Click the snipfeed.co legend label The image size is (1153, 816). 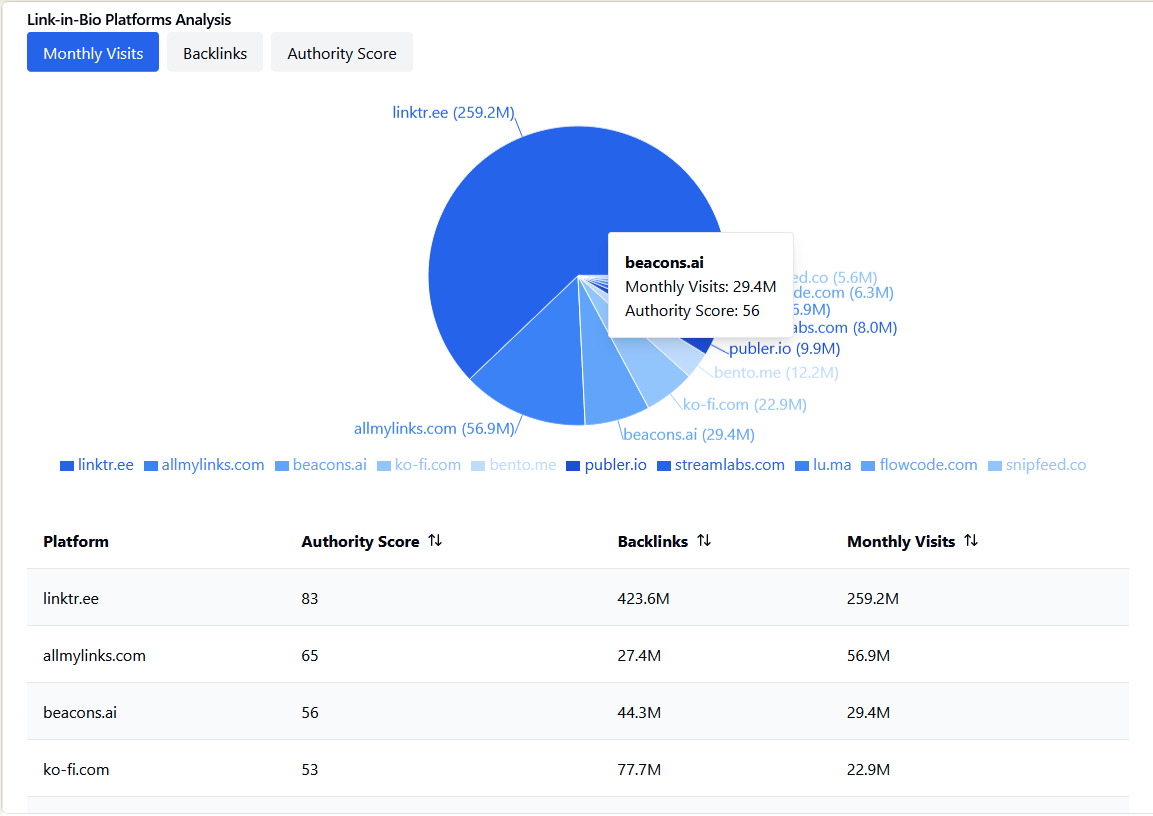point(1046,465)
